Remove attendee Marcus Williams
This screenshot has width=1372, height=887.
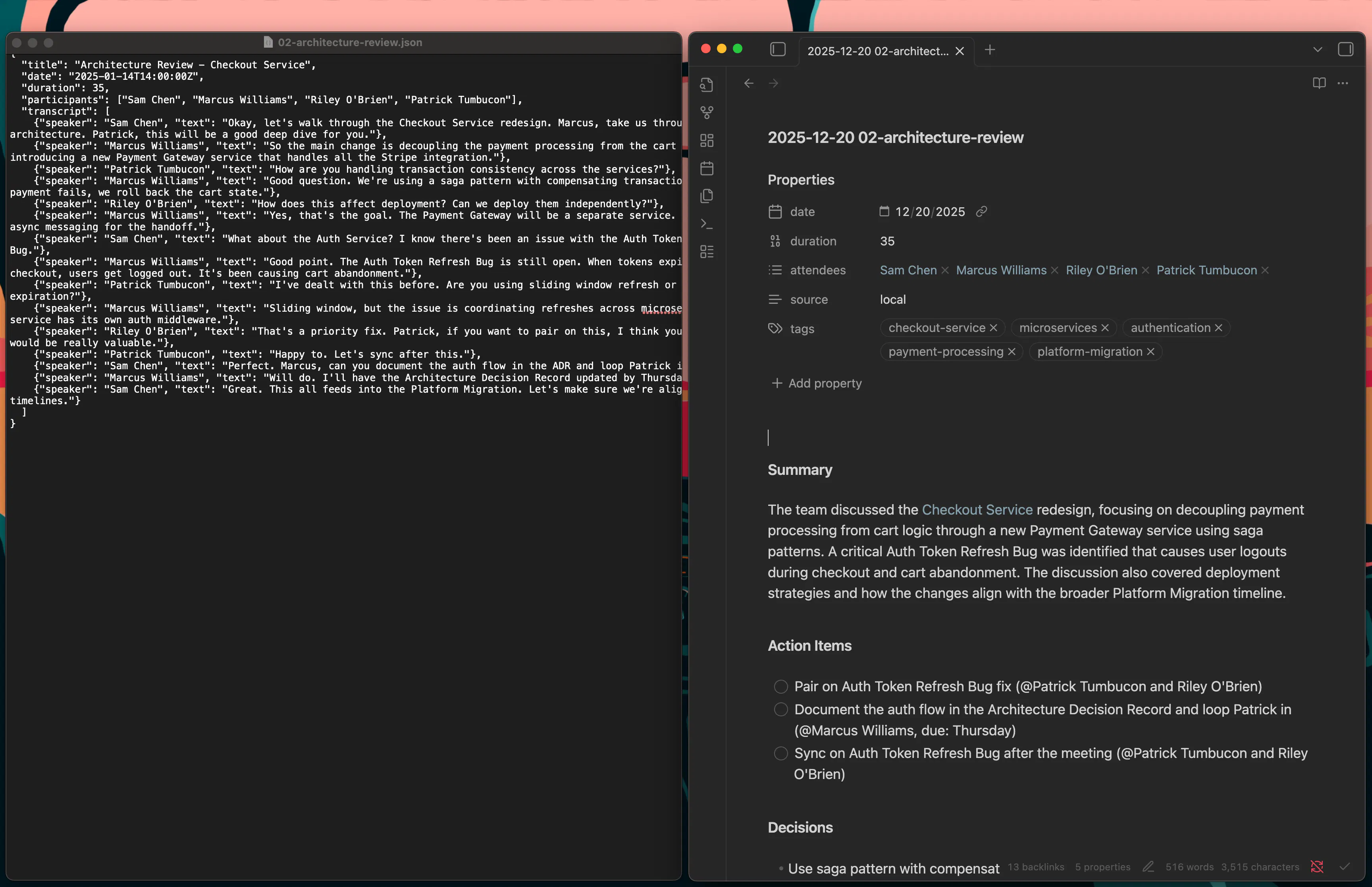click(x=1055, y=270)
